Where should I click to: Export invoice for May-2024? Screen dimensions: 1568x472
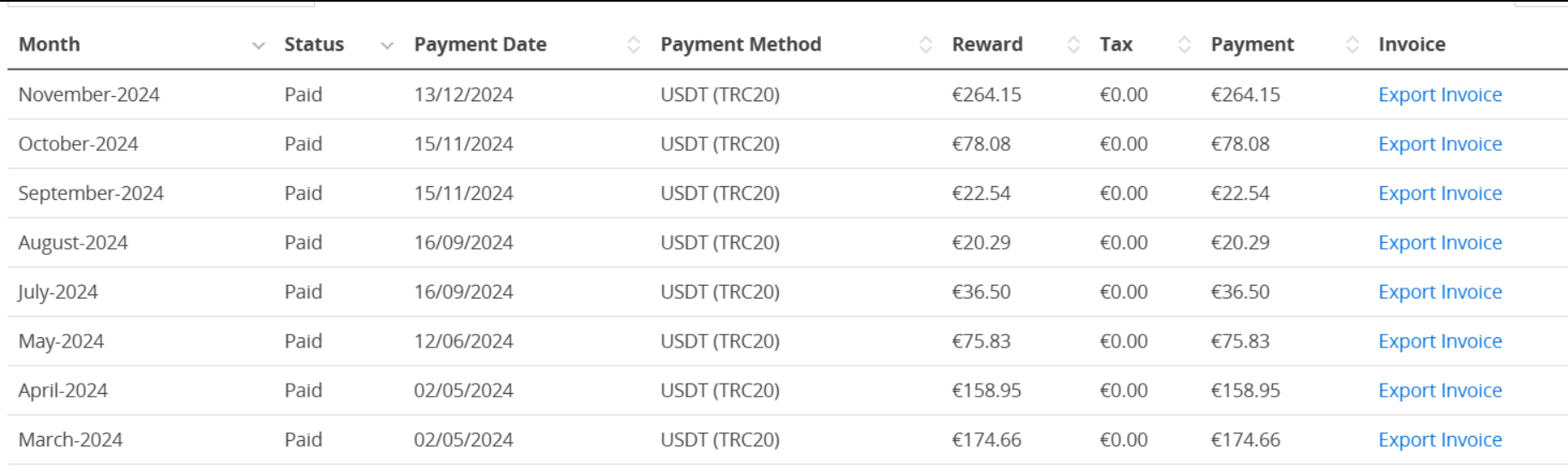pos(1440,342)
